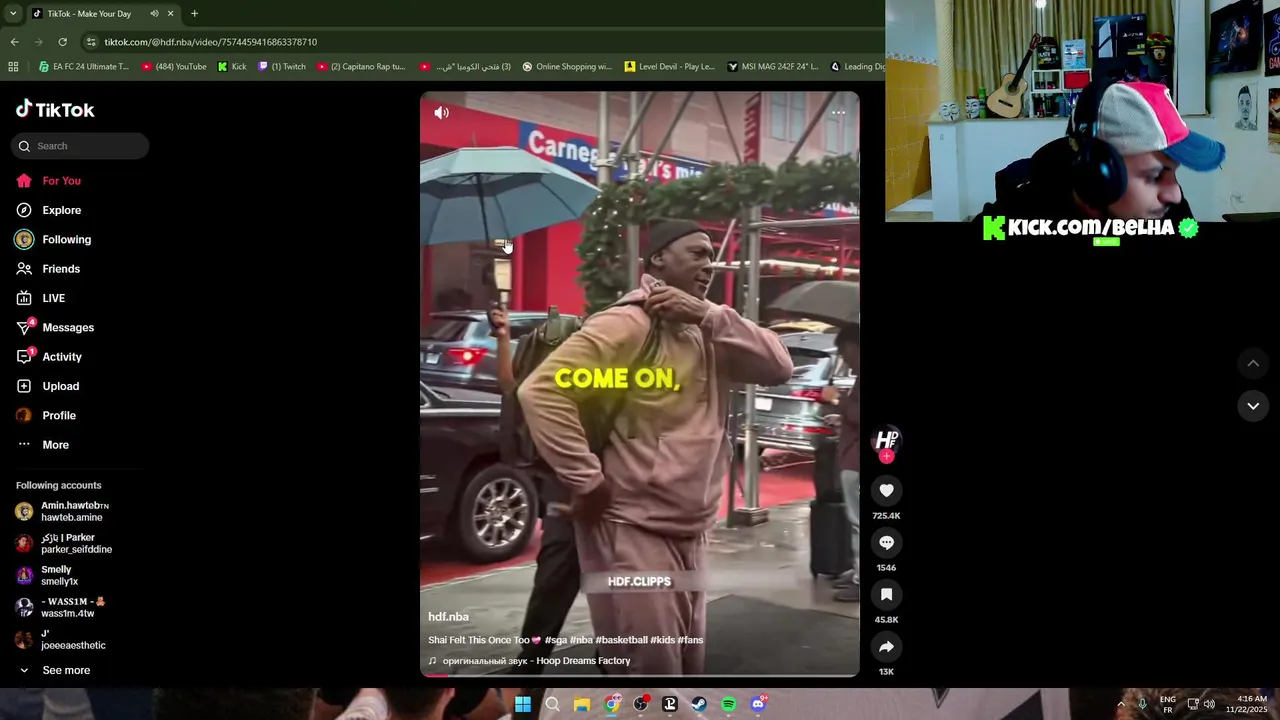Open the Kick bookmark
The image size is (1280, 720).
(x=232, y=67)
